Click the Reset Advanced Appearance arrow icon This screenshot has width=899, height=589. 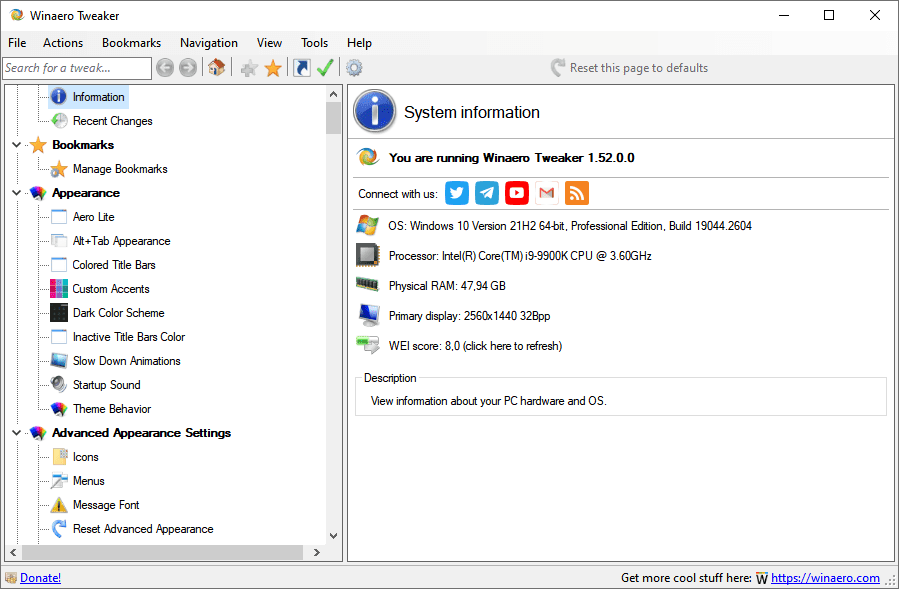tap(59, 529)
